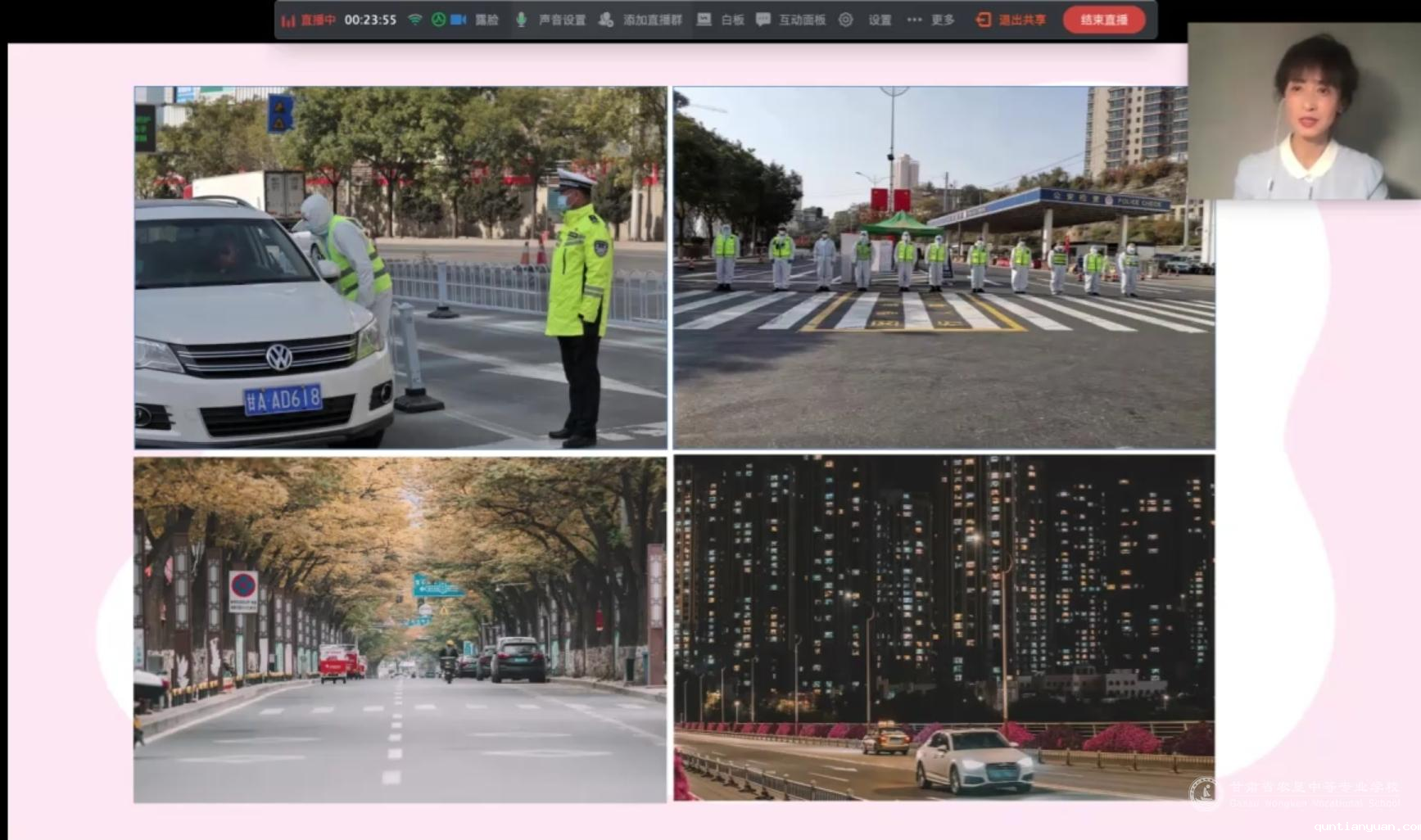Click the live status bars icon

click(287, 20)
